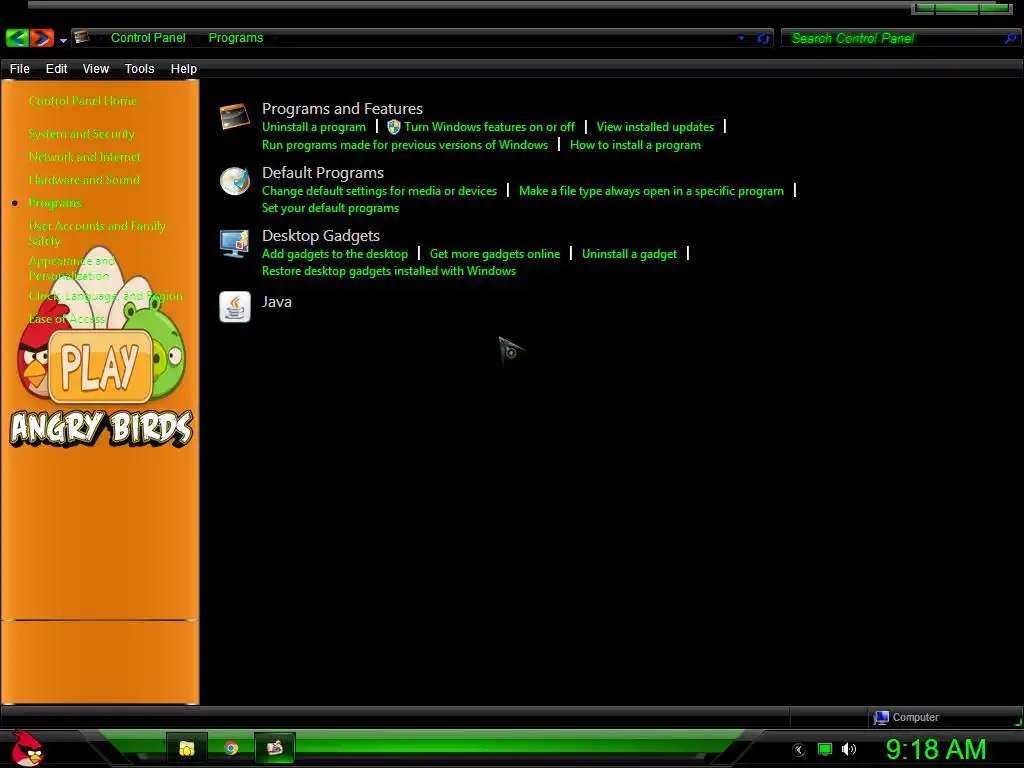Viewport: 1024px width, 768px height.
Task: Open the file explorer taskbar icon
Action: pyautogui.click(x=187, y=748)
